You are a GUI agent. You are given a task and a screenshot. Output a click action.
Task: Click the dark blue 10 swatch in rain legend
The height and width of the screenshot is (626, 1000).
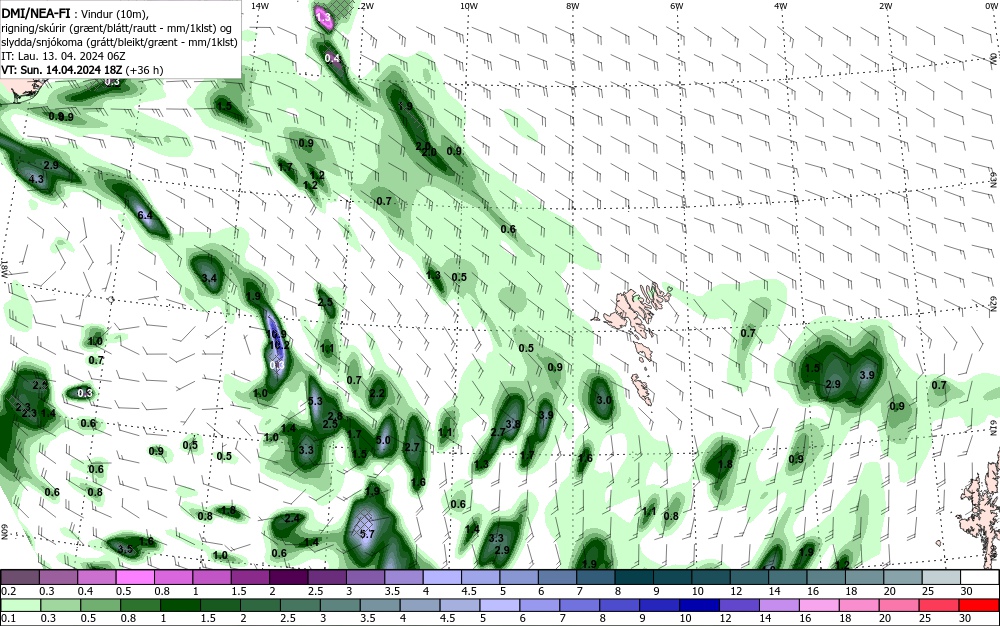pos(698,605)
